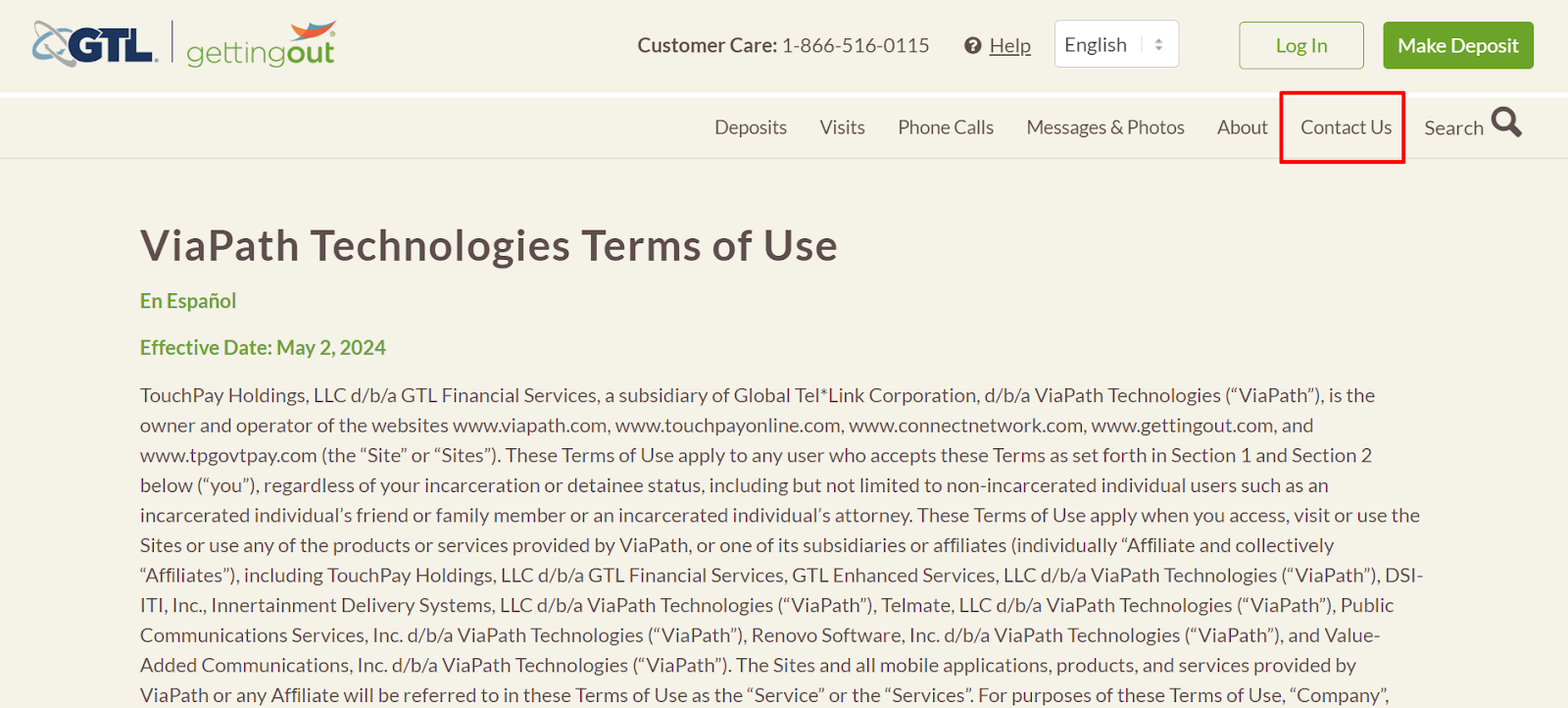Open the Visits menu

pyautogui.click(x=843, y=127)
